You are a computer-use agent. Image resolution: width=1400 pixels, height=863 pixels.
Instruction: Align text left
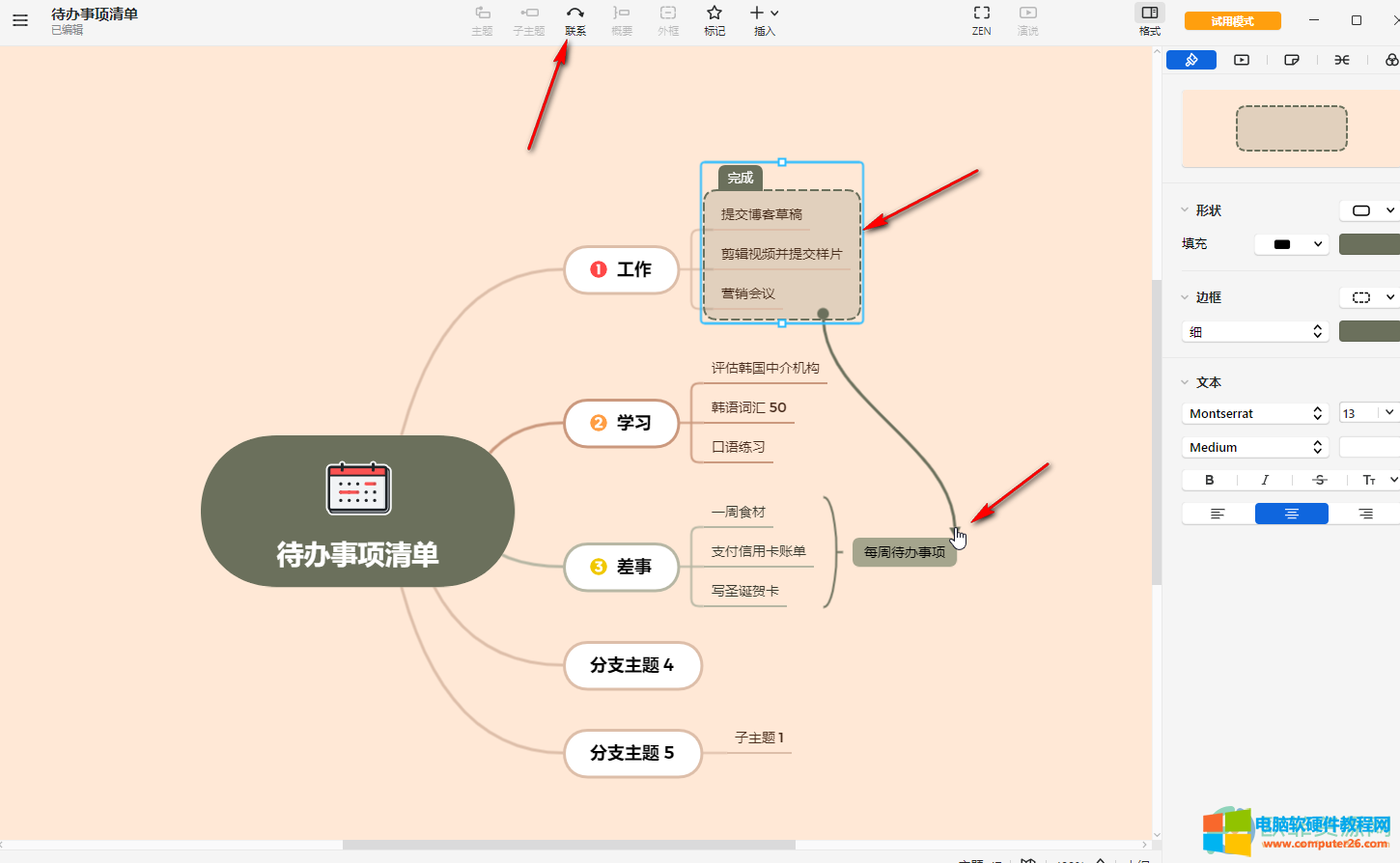[1218, 514]
